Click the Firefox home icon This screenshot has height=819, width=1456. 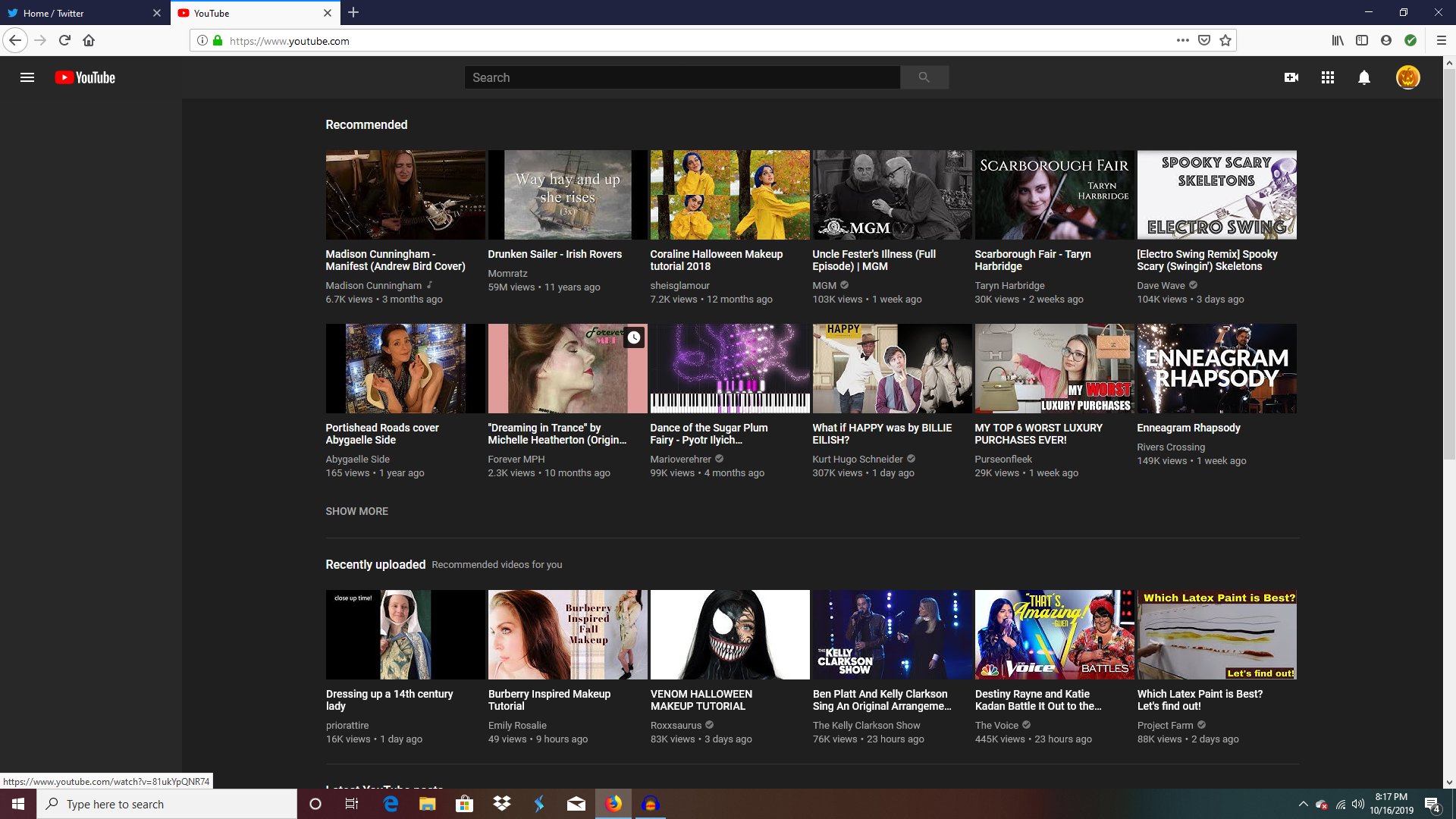(x=89, y=40)
